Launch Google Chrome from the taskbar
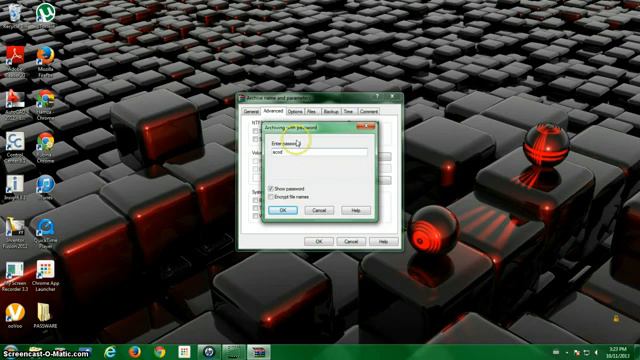Screen dimensions: 640x360 [x=160, y=352]
